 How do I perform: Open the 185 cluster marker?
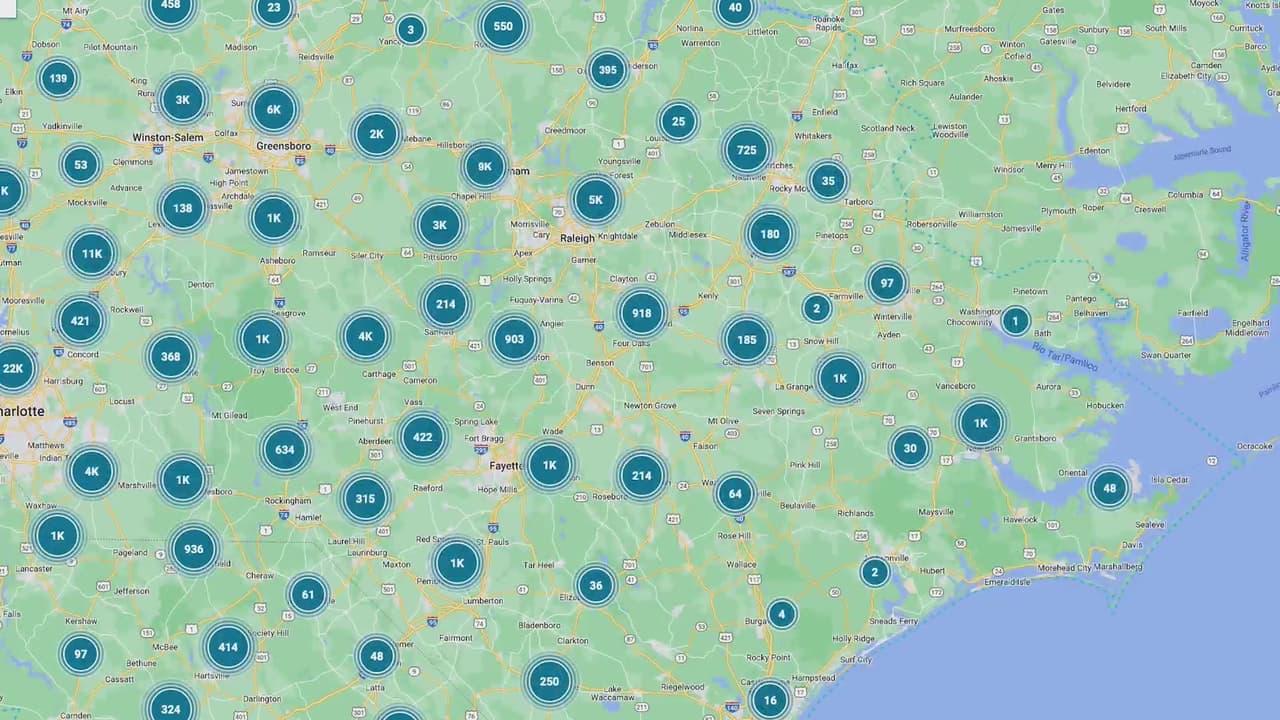pos(747,340)
